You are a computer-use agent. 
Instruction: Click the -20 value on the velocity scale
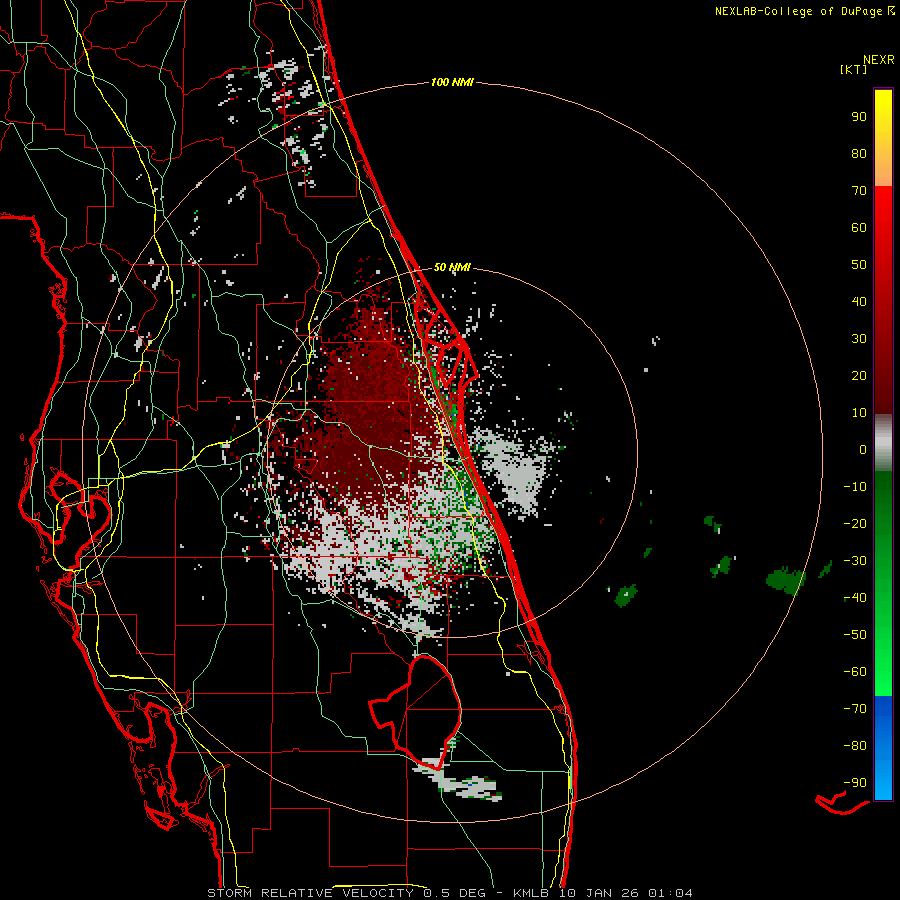coord(855,523)
